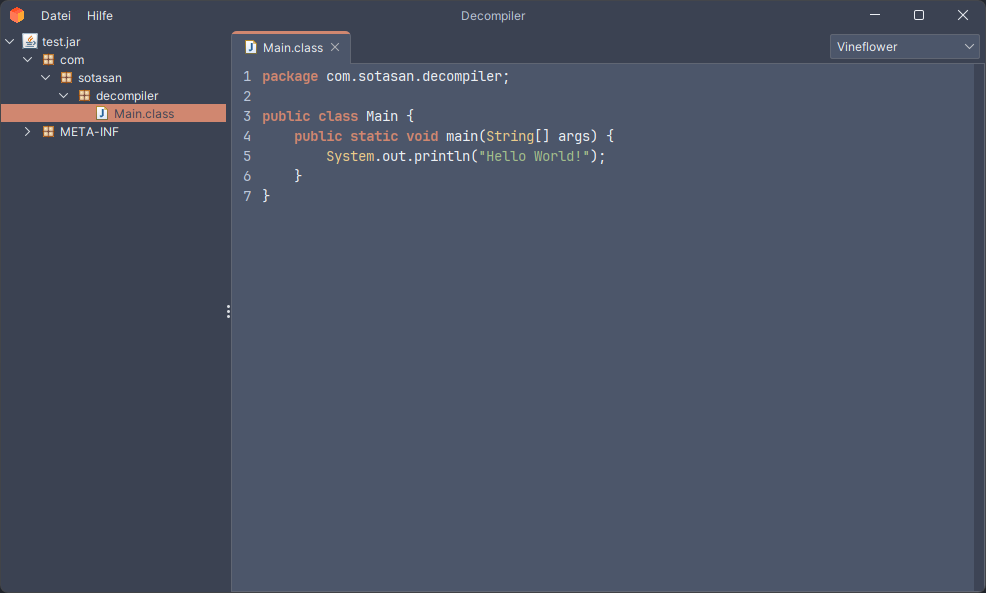Collapse the com package node
This screenshot has height=593, width=986.
pos(28,60)
